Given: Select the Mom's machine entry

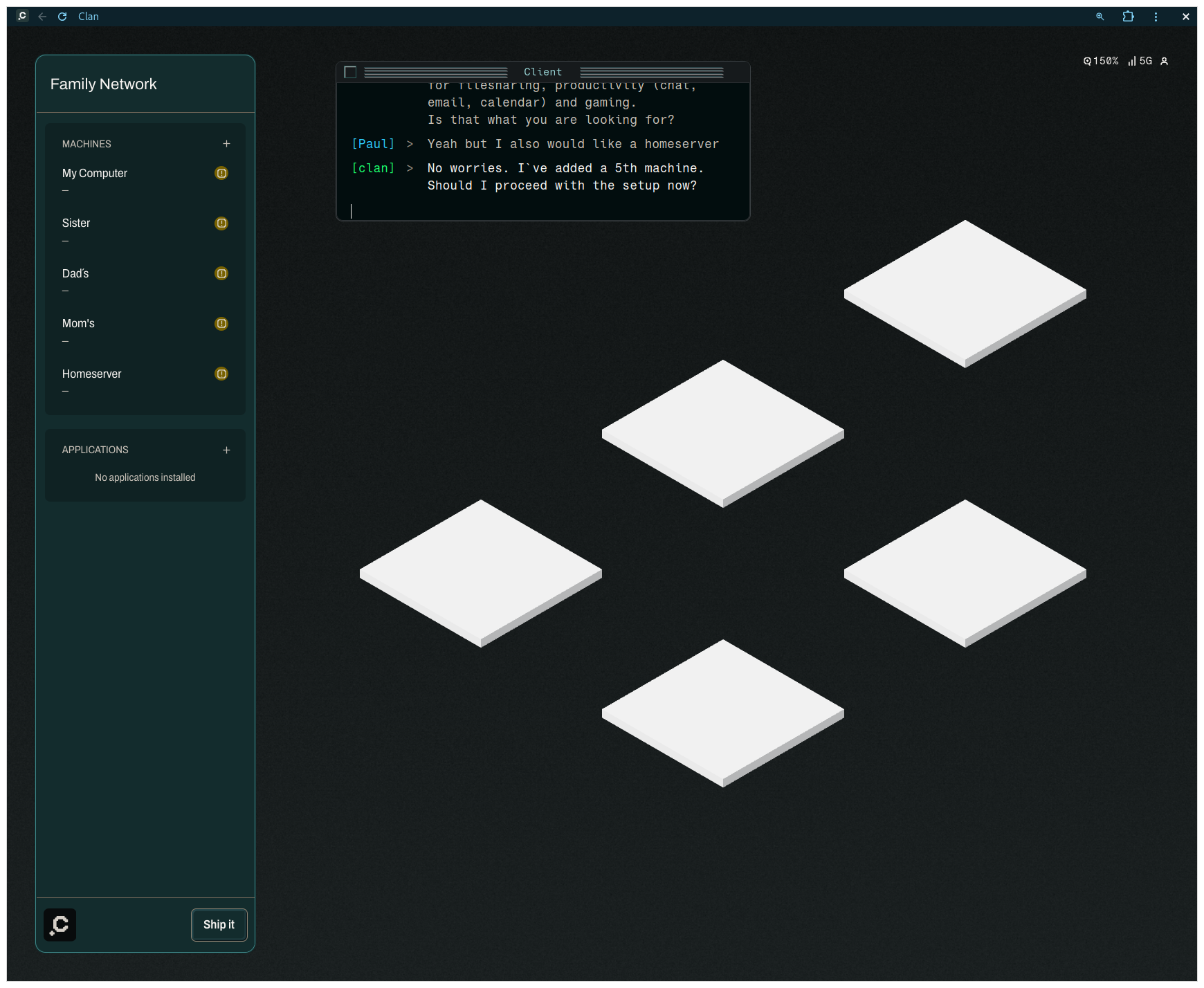Looking at the screenshot, I should click(79, 324).
